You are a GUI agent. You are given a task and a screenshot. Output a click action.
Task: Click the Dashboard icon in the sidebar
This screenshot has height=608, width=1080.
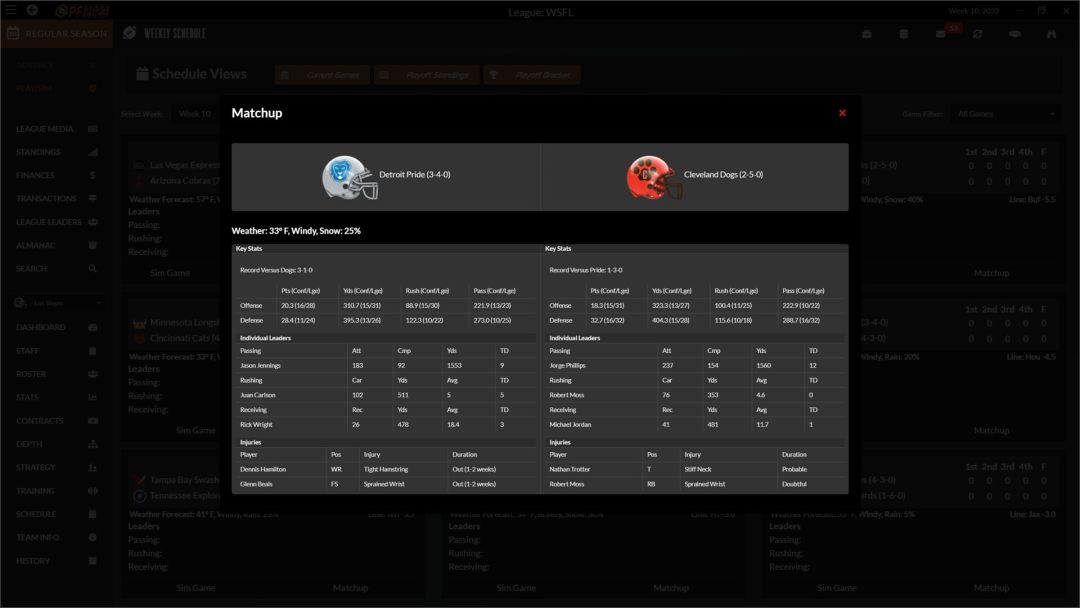click(x=93, y=327)
